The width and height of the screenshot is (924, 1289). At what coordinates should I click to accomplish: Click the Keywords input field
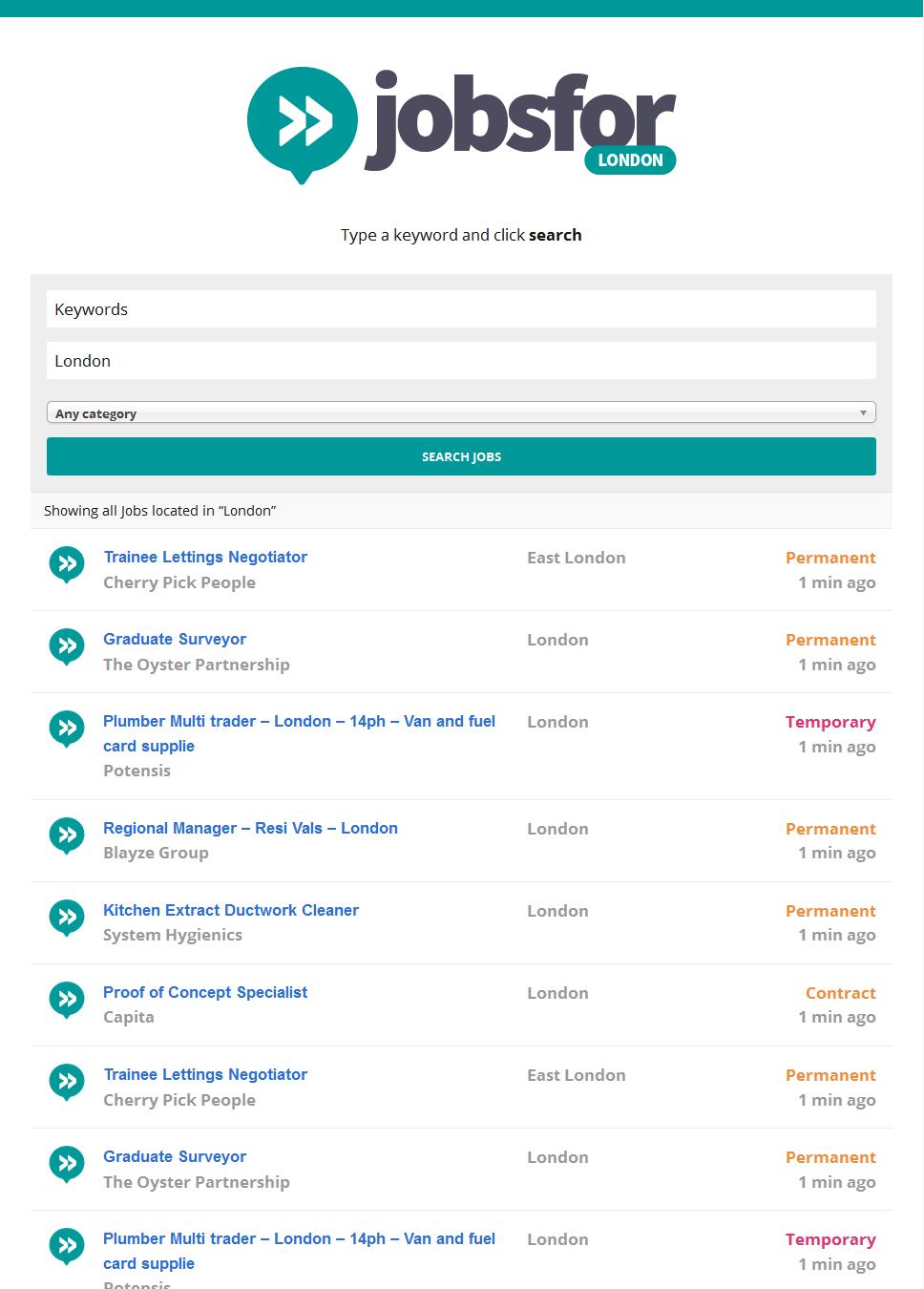click(461, 308)
